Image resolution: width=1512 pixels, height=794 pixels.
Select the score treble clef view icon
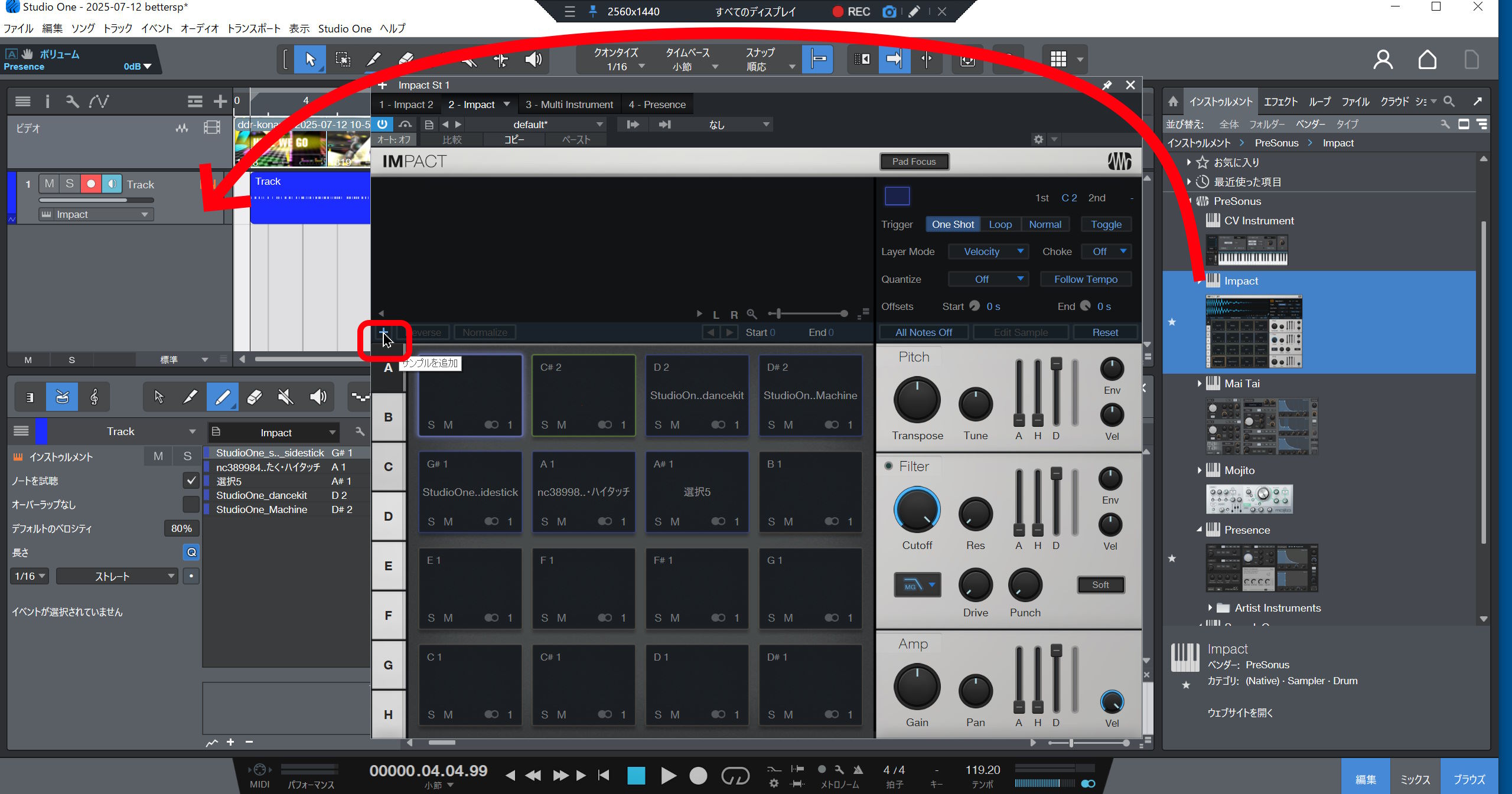pos(94,397)
